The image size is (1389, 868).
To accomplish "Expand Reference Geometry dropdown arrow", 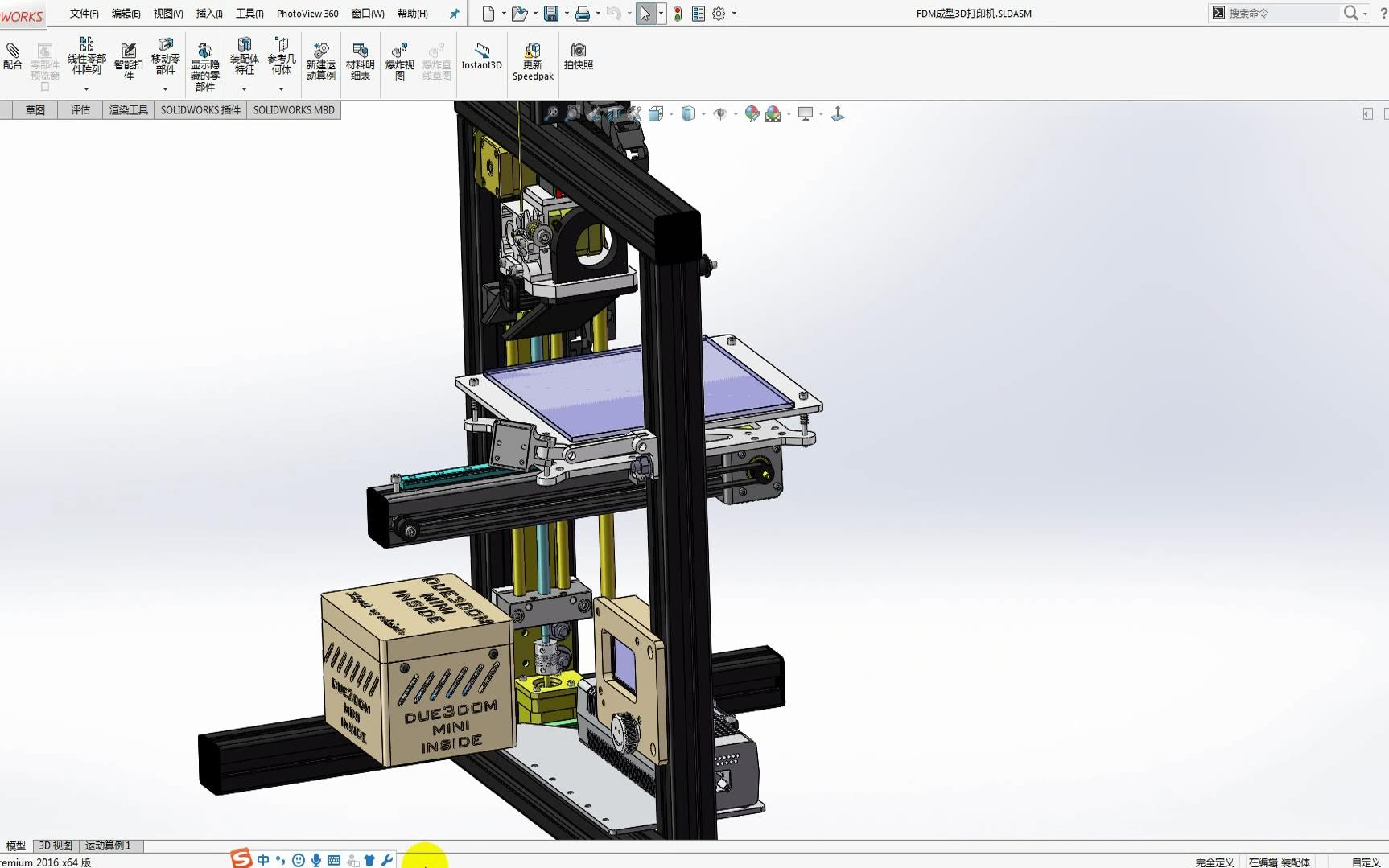I will coord(281,88).
